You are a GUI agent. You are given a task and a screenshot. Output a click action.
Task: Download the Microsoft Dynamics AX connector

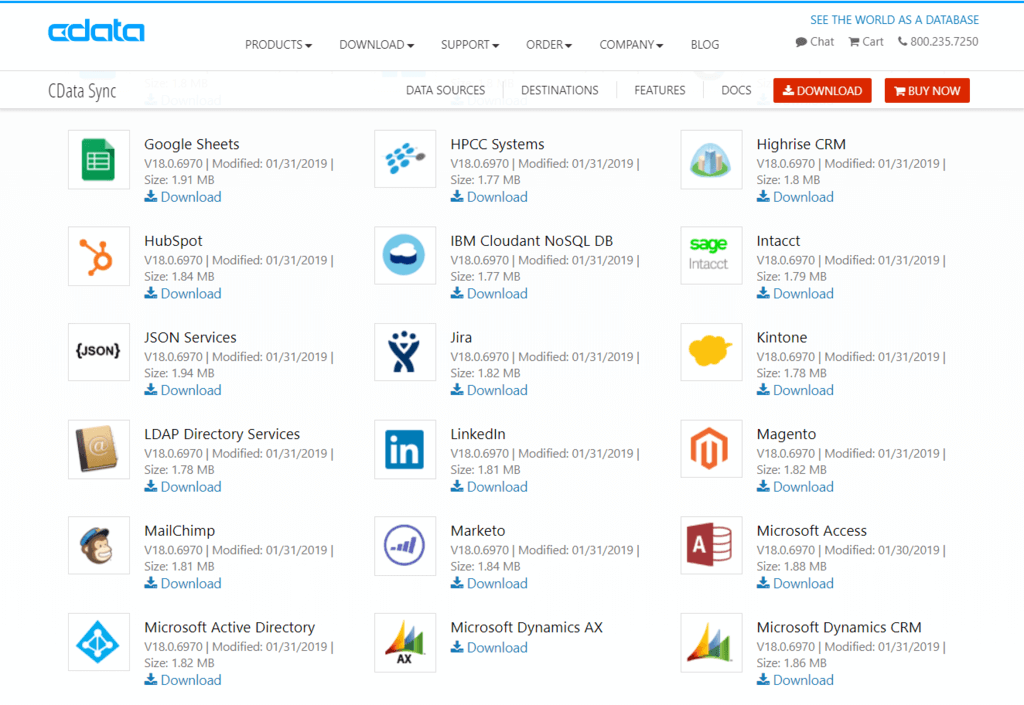pyautogui.click(x=489, y=648)
